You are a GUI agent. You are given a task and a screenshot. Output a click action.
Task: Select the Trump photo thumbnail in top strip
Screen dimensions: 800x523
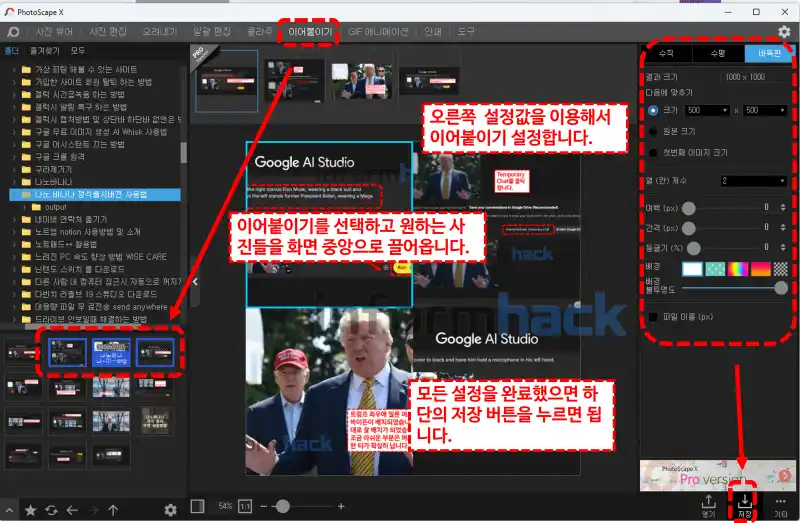[362, 81]
